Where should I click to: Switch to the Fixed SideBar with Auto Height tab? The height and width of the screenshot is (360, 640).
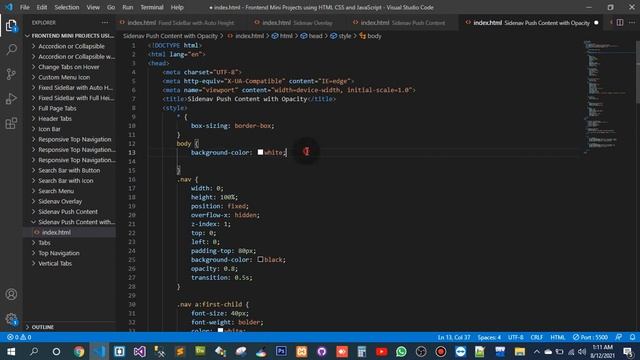click(x=181, y=23)
